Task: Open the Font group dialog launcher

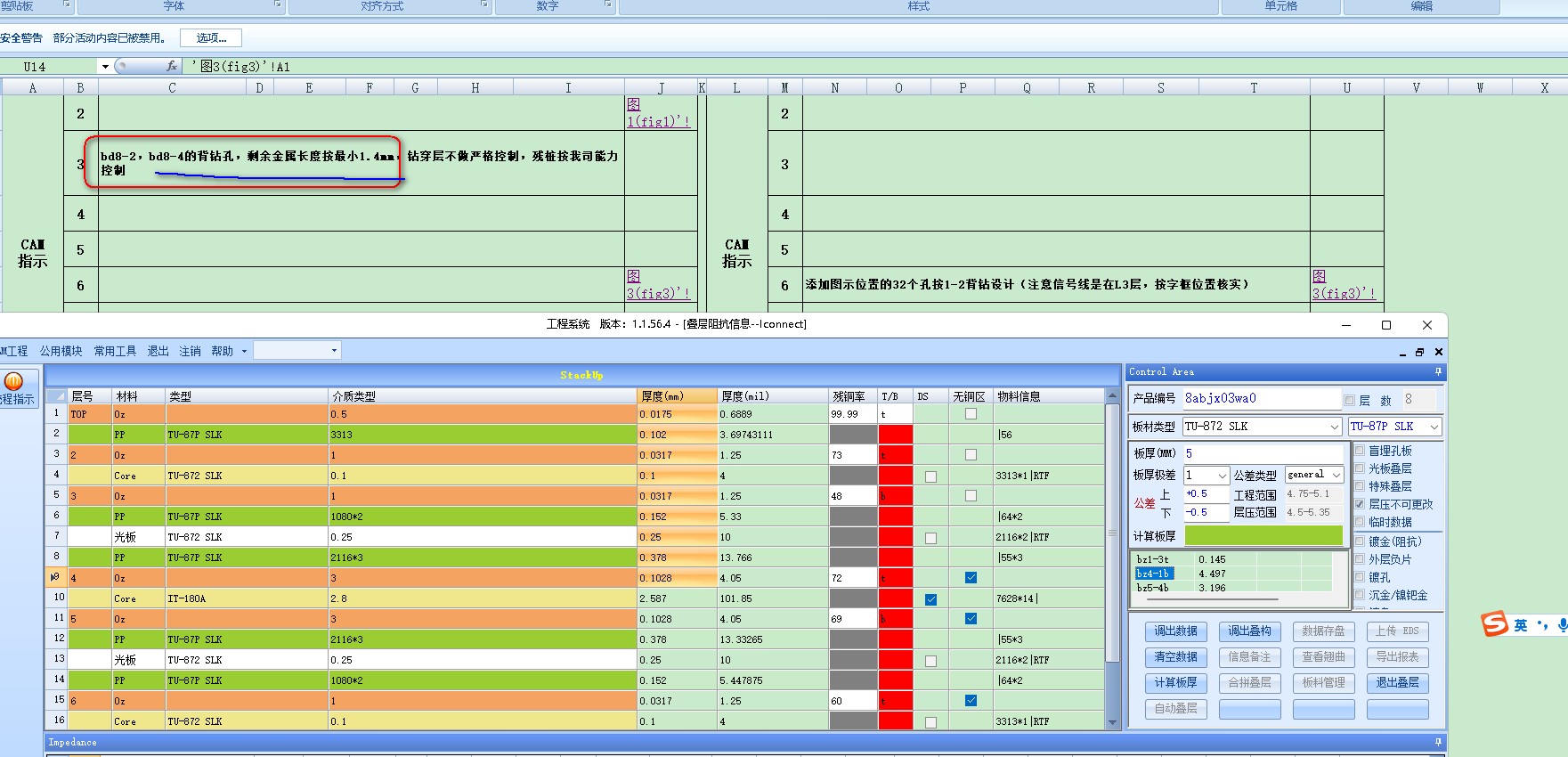Action: 278,5
